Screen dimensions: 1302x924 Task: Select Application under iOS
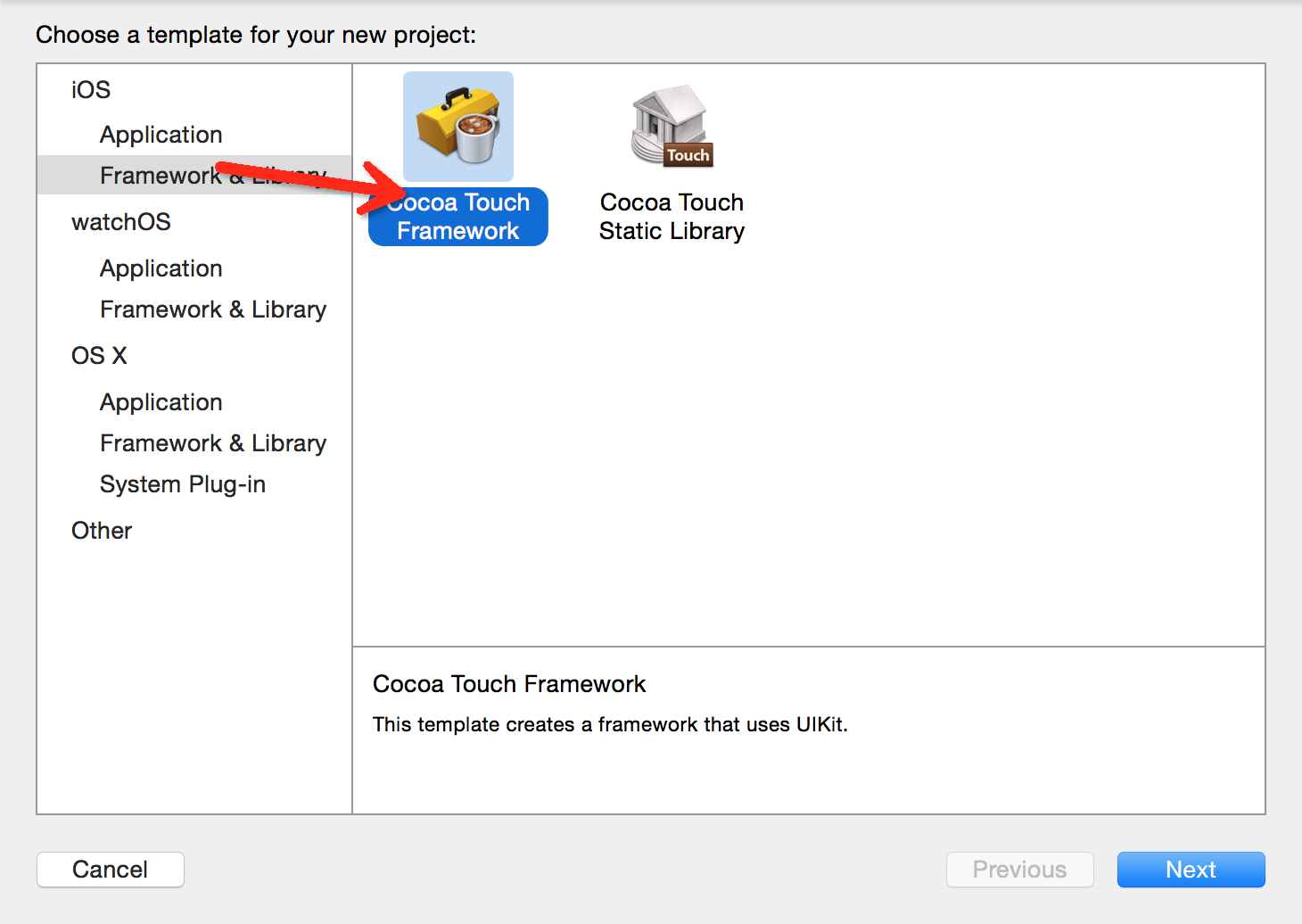pos(161,135)
